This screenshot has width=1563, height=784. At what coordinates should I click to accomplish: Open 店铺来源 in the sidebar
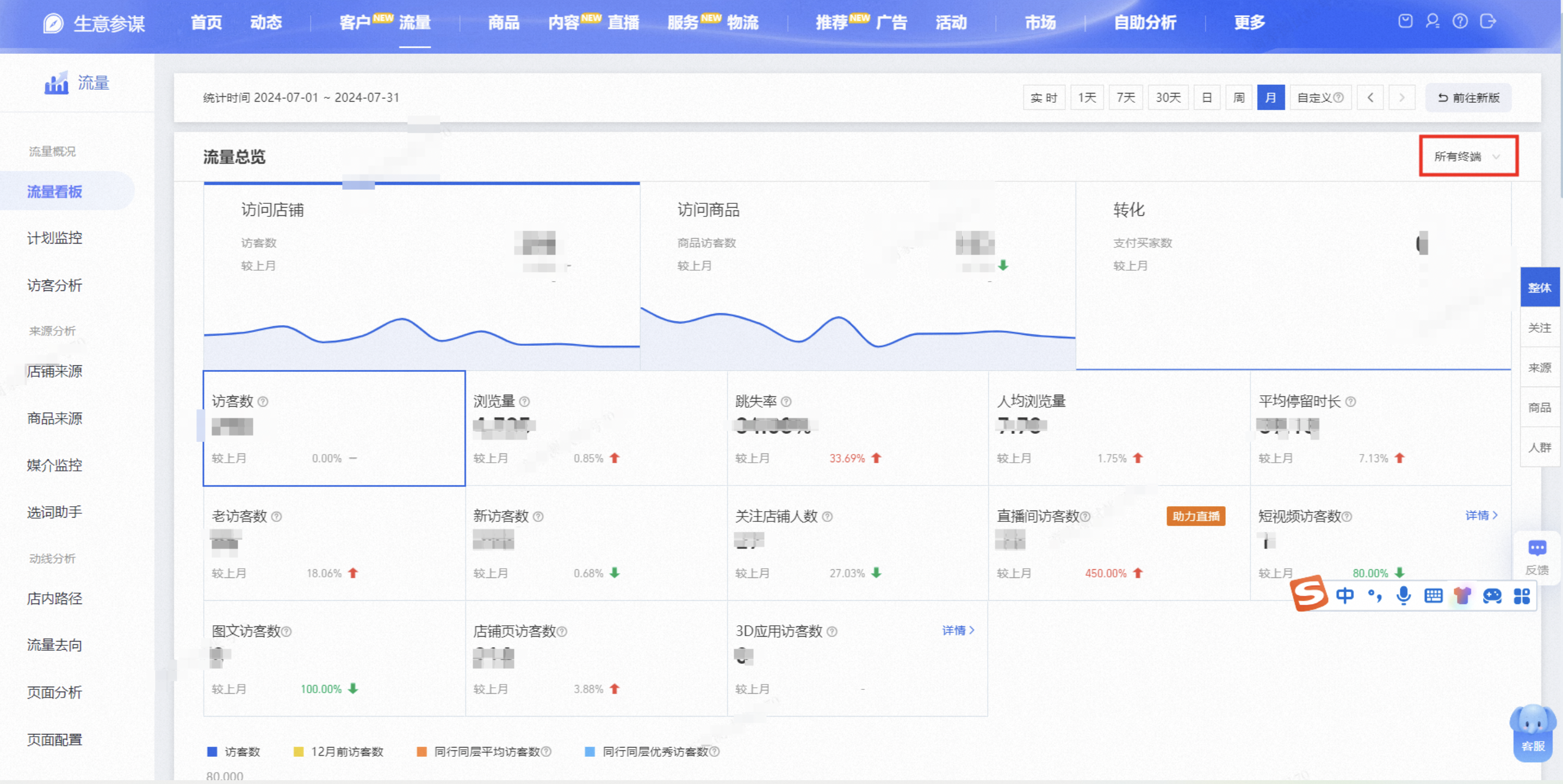[54, 371]
